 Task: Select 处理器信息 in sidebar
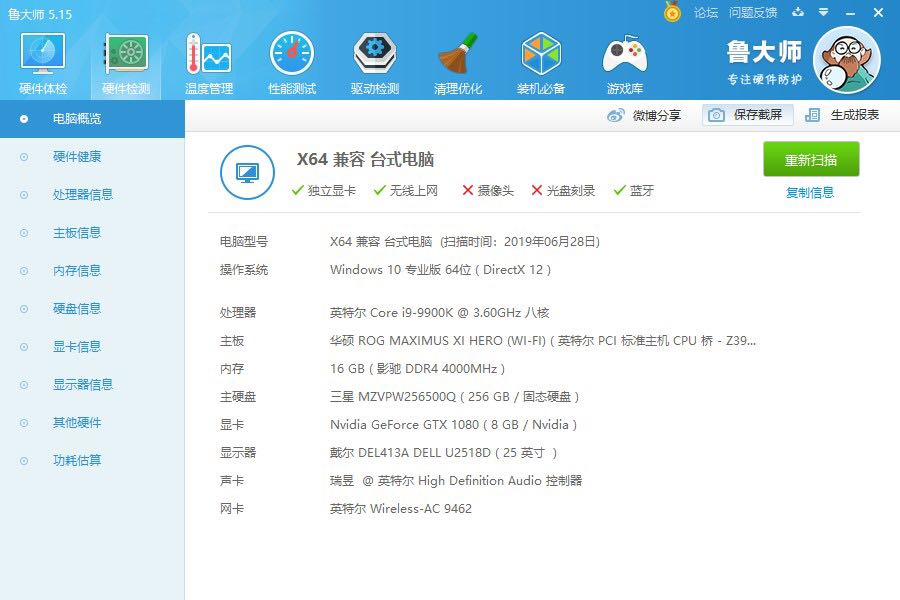[92, 195]
